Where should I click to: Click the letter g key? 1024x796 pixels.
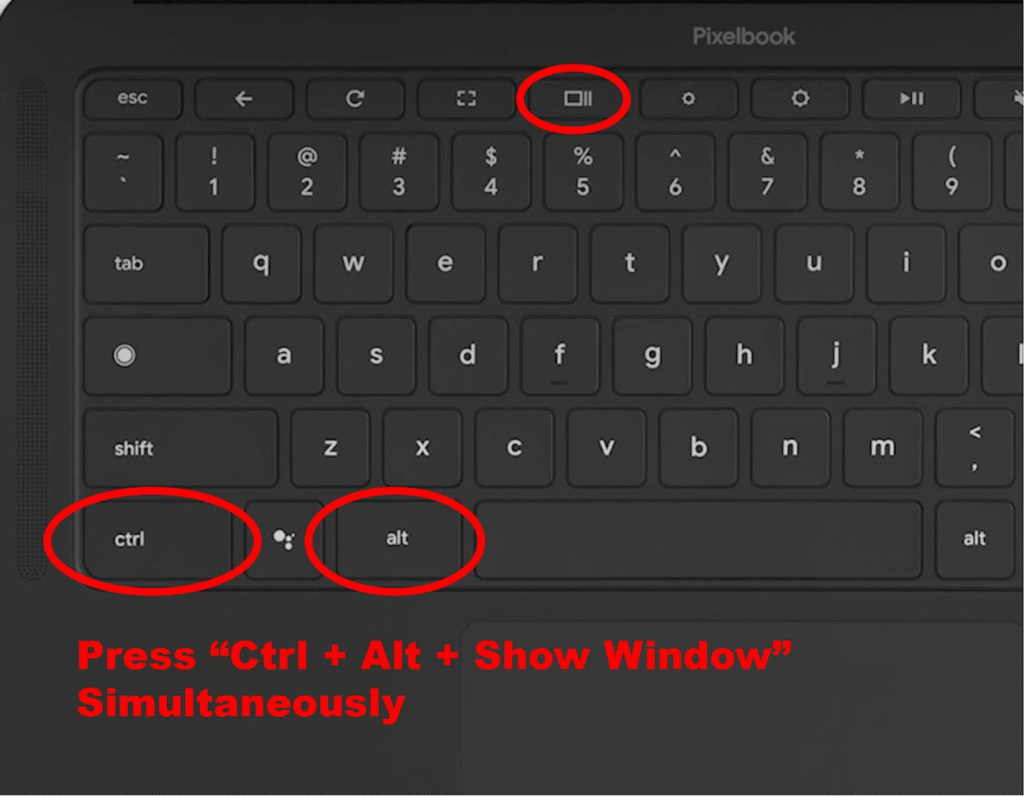point(652,356)
